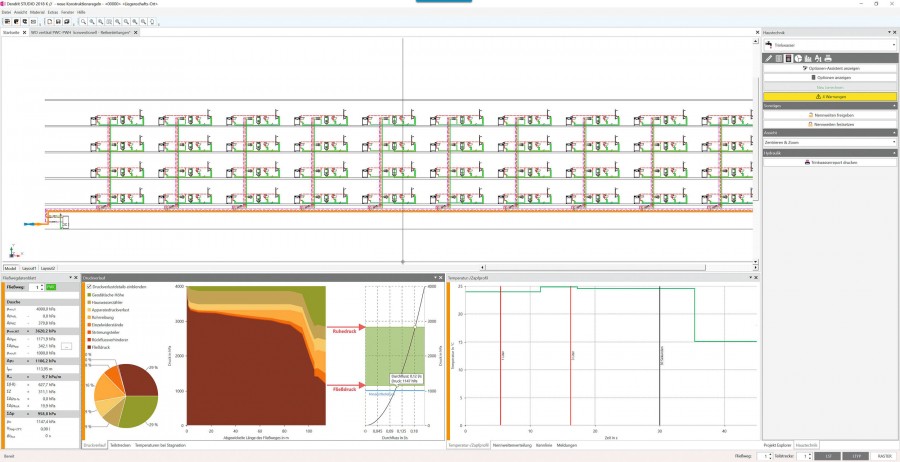Click Optionen anzeigen button
This screenshot has height=462, width=900.
[x=830, y=77]
